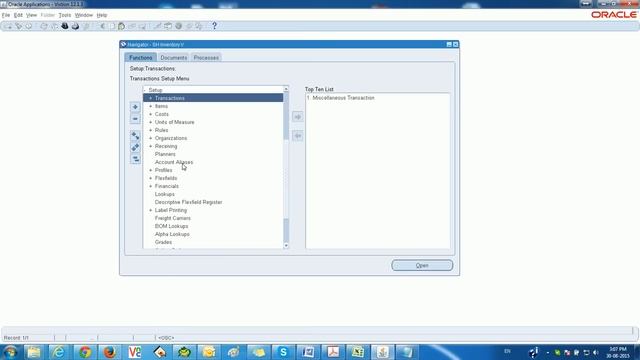Image resolution: width=640 pixels, height=360 pixels.
Task: Select Planners in the function tree
Action: pyautogui.click(x=165, y=154)
